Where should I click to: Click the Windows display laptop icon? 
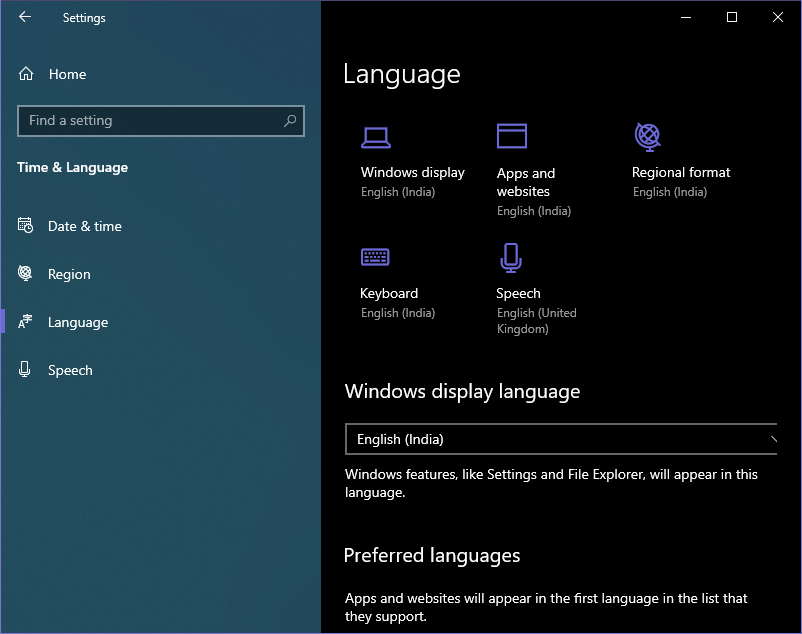pos(376,137)
